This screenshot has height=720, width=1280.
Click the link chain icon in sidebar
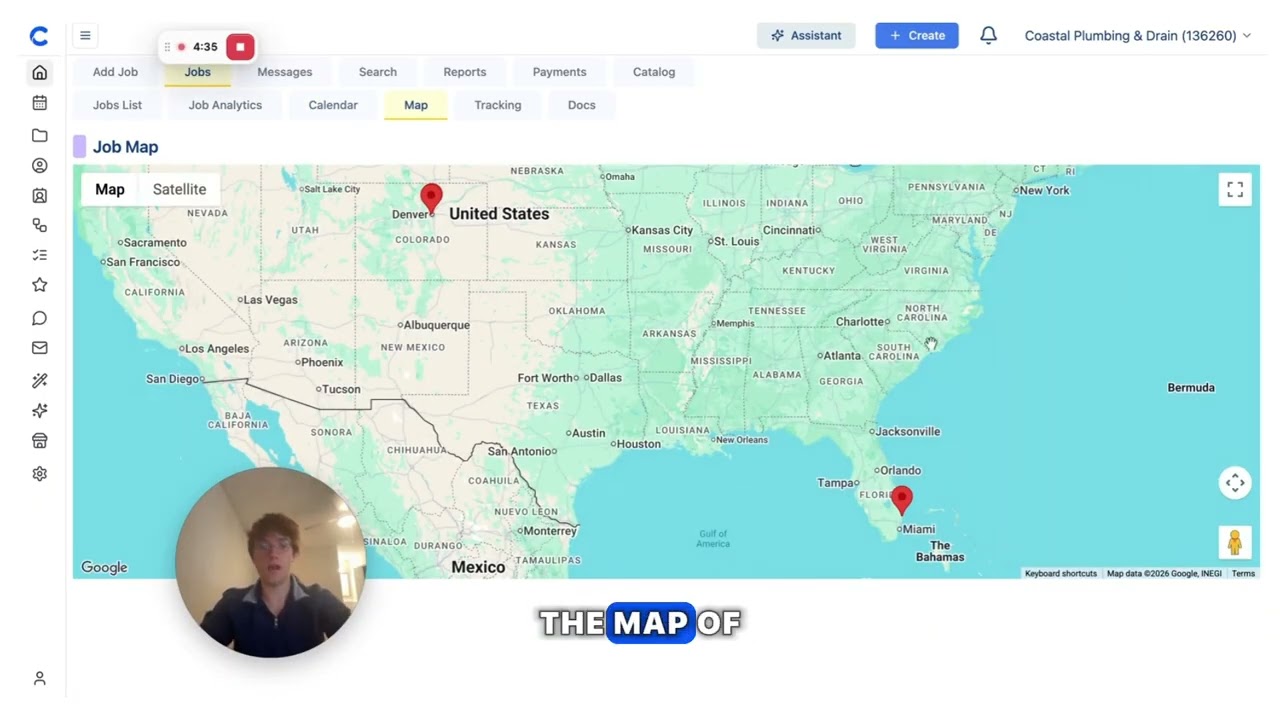pyautogui.click(x=39, y=225)
